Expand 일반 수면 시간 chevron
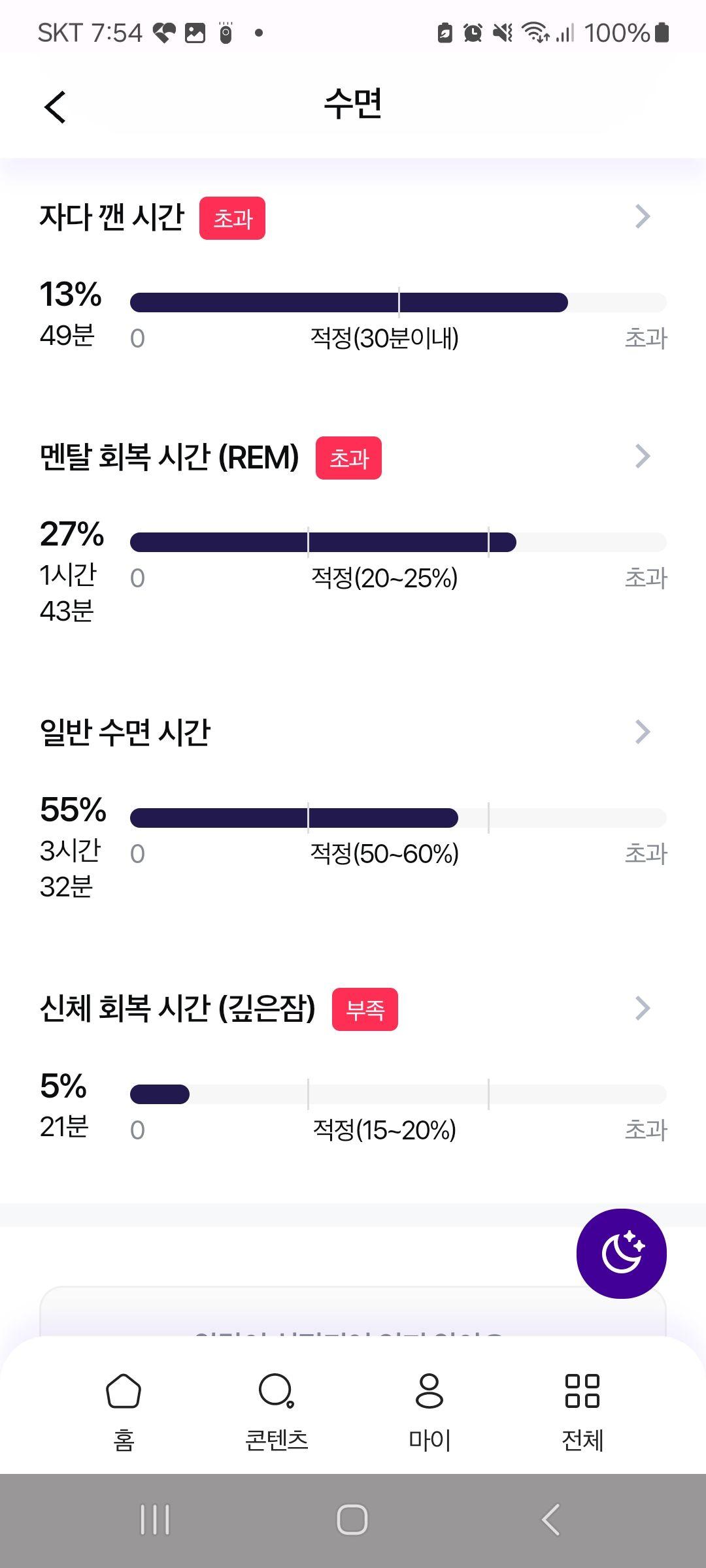 coord(643,732)
